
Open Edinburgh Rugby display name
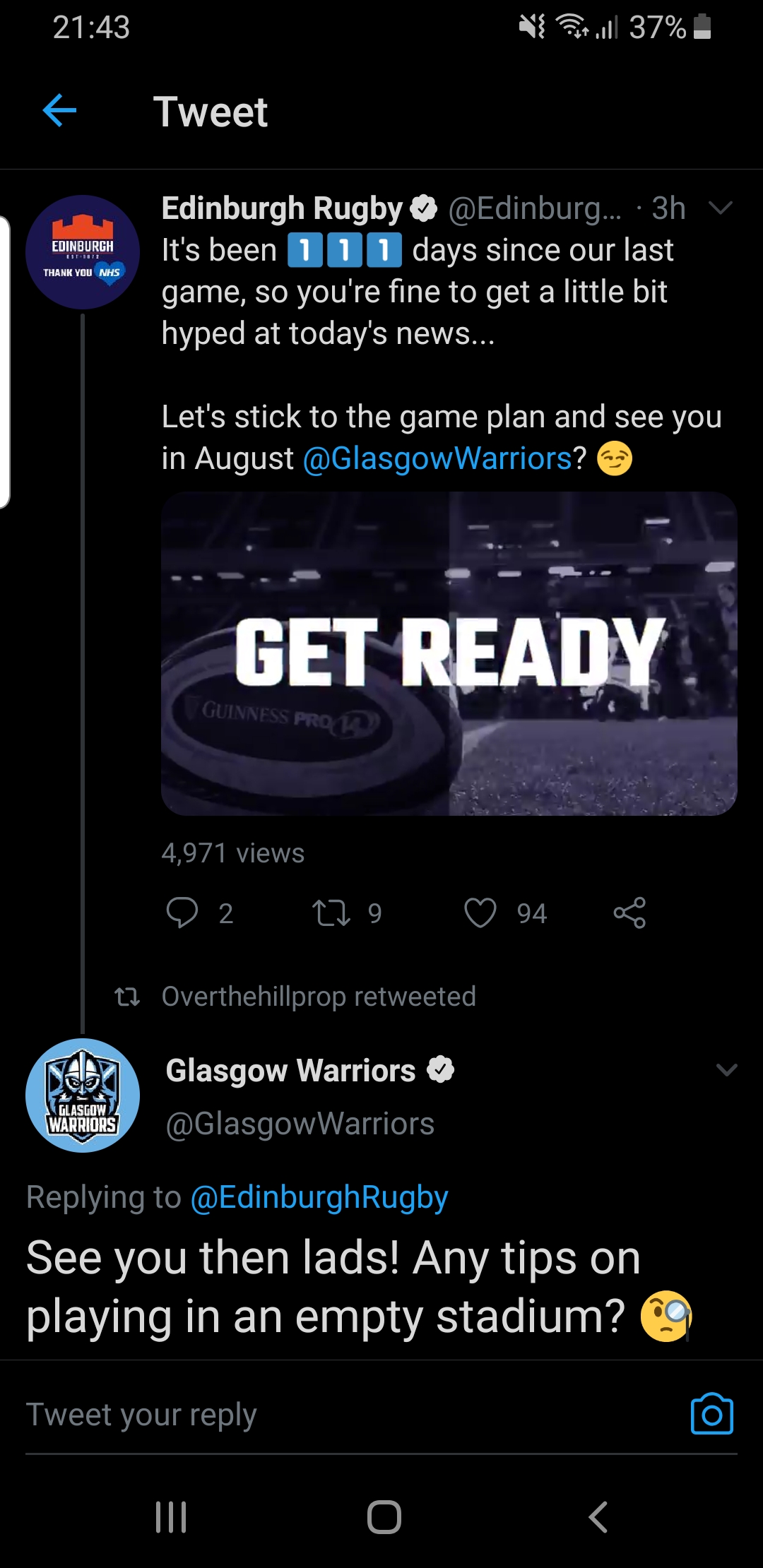(x=282, y=208)
